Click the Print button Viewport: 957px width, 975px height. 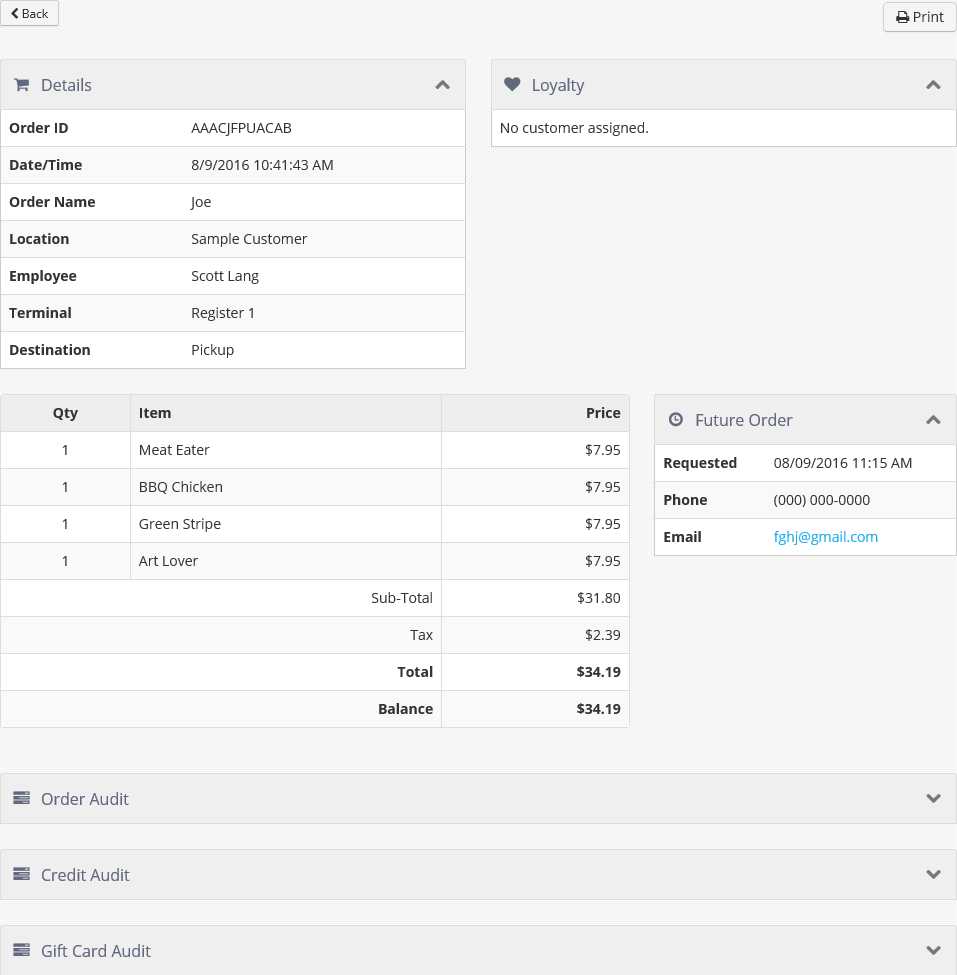pos(919,17)
